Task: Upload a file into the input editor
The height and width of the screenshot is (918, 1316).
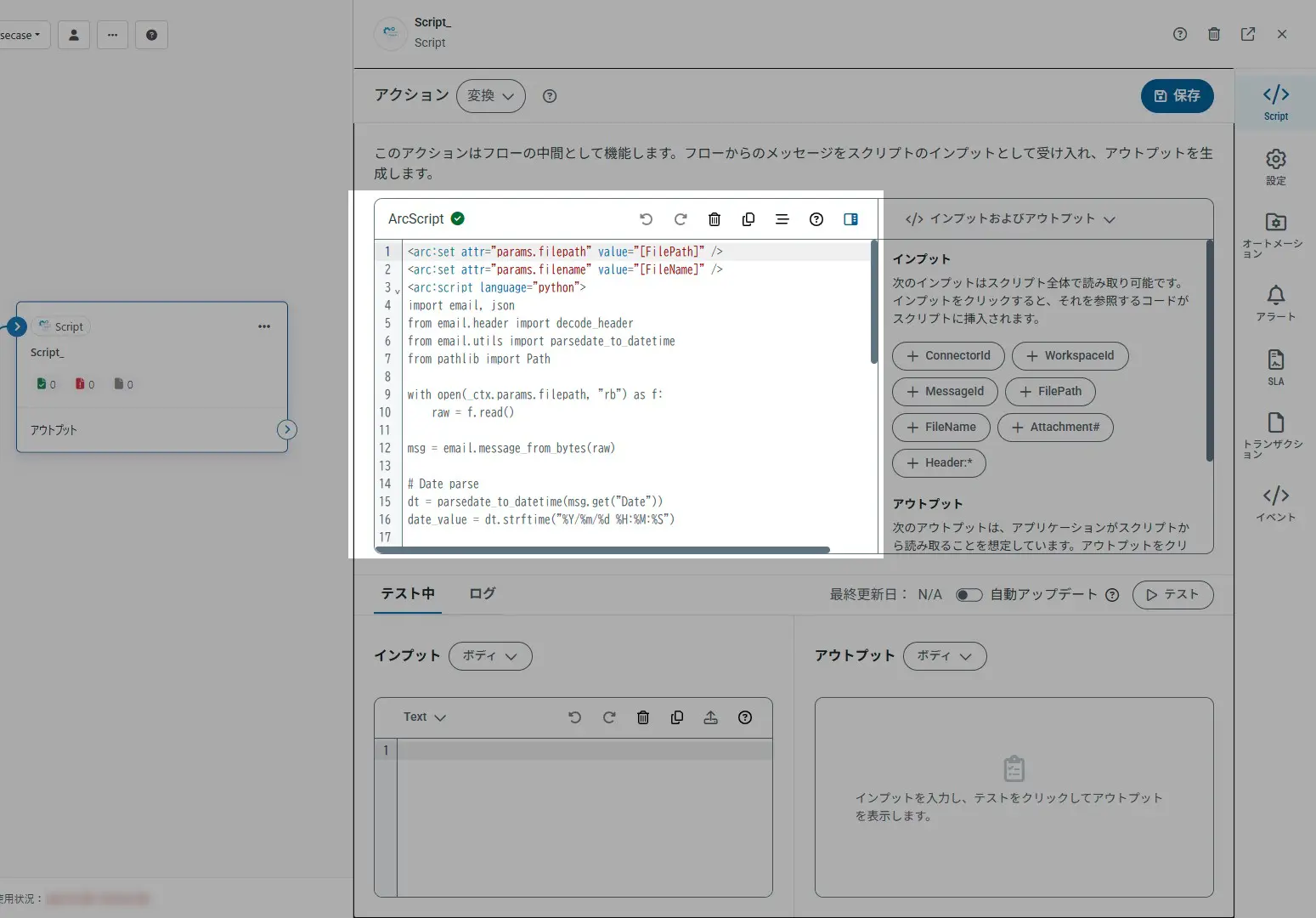Action: tap(711, 717)
